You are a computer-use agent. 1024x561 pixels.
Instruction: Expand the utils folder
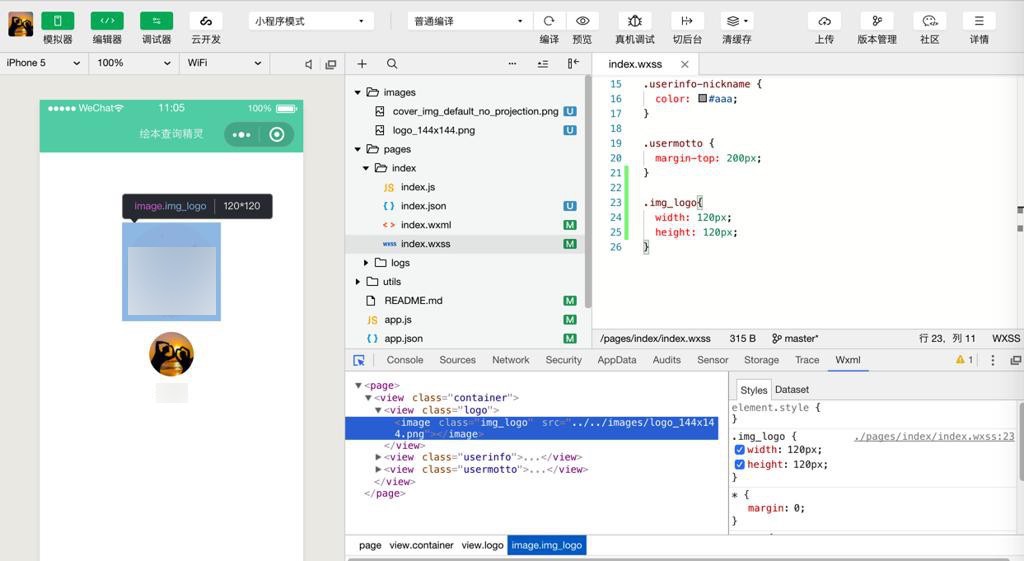point(358,281)
